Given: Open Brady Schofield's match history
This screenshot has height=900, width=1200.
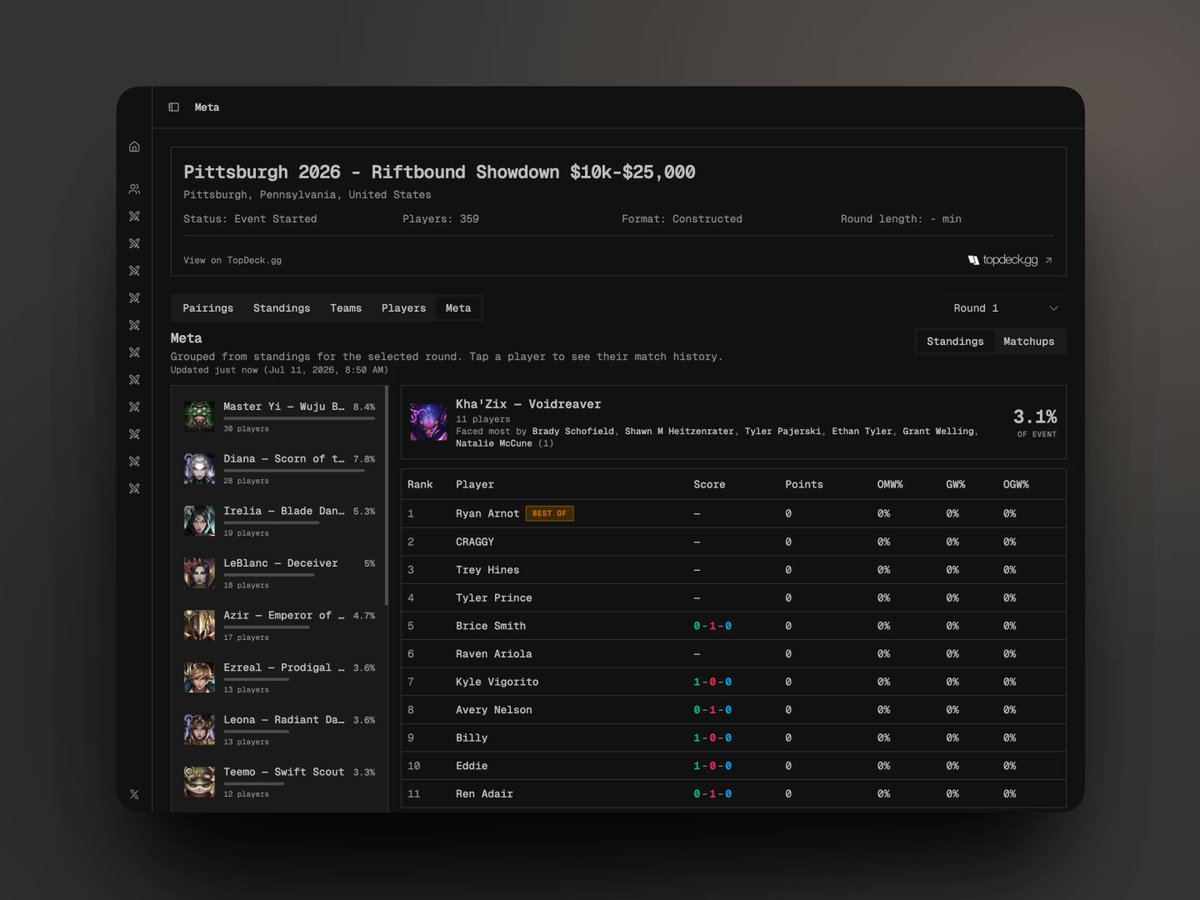Looking at the screenshot, I should point(573,431).
